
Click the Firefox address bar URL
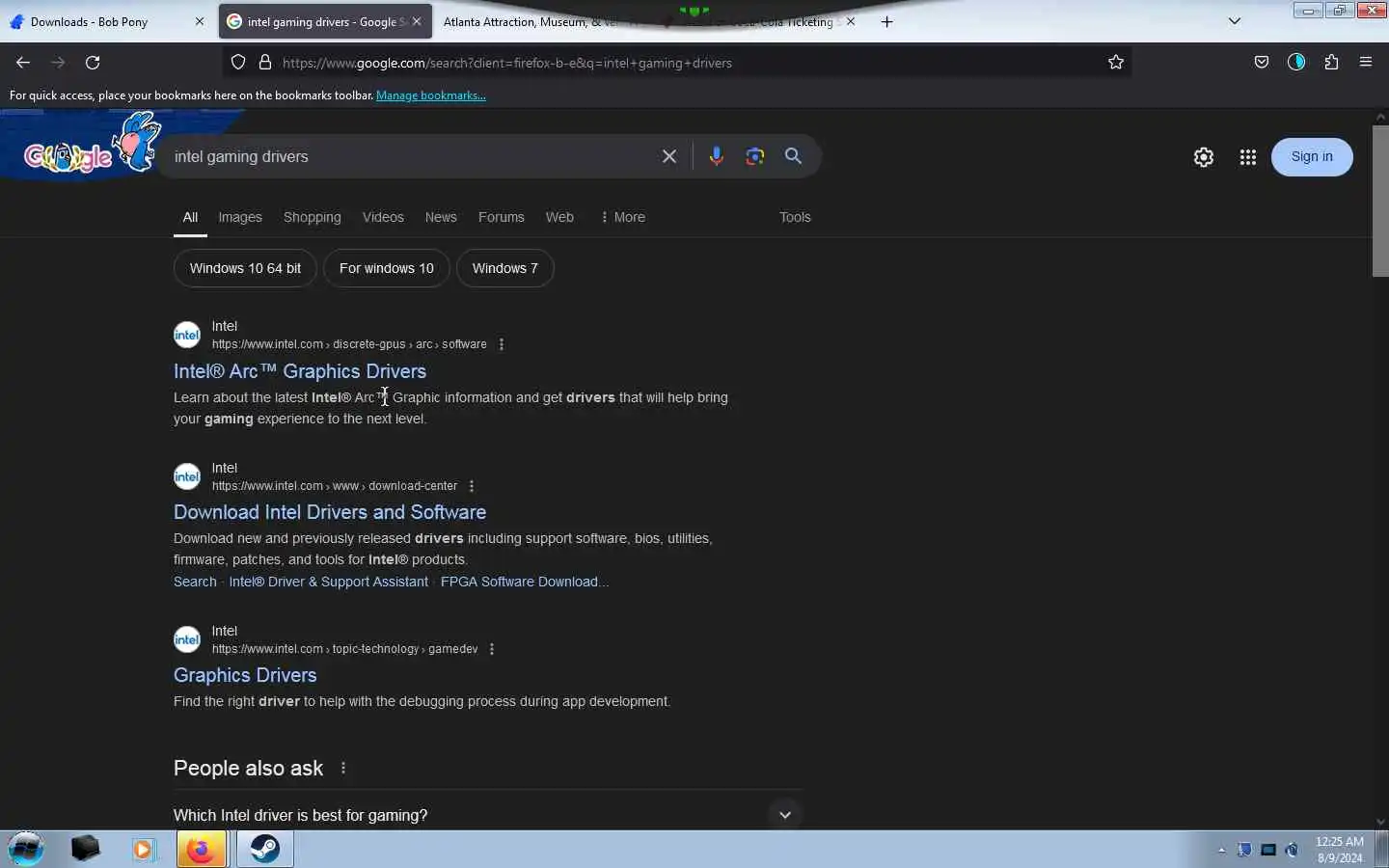tap(675, 63)
